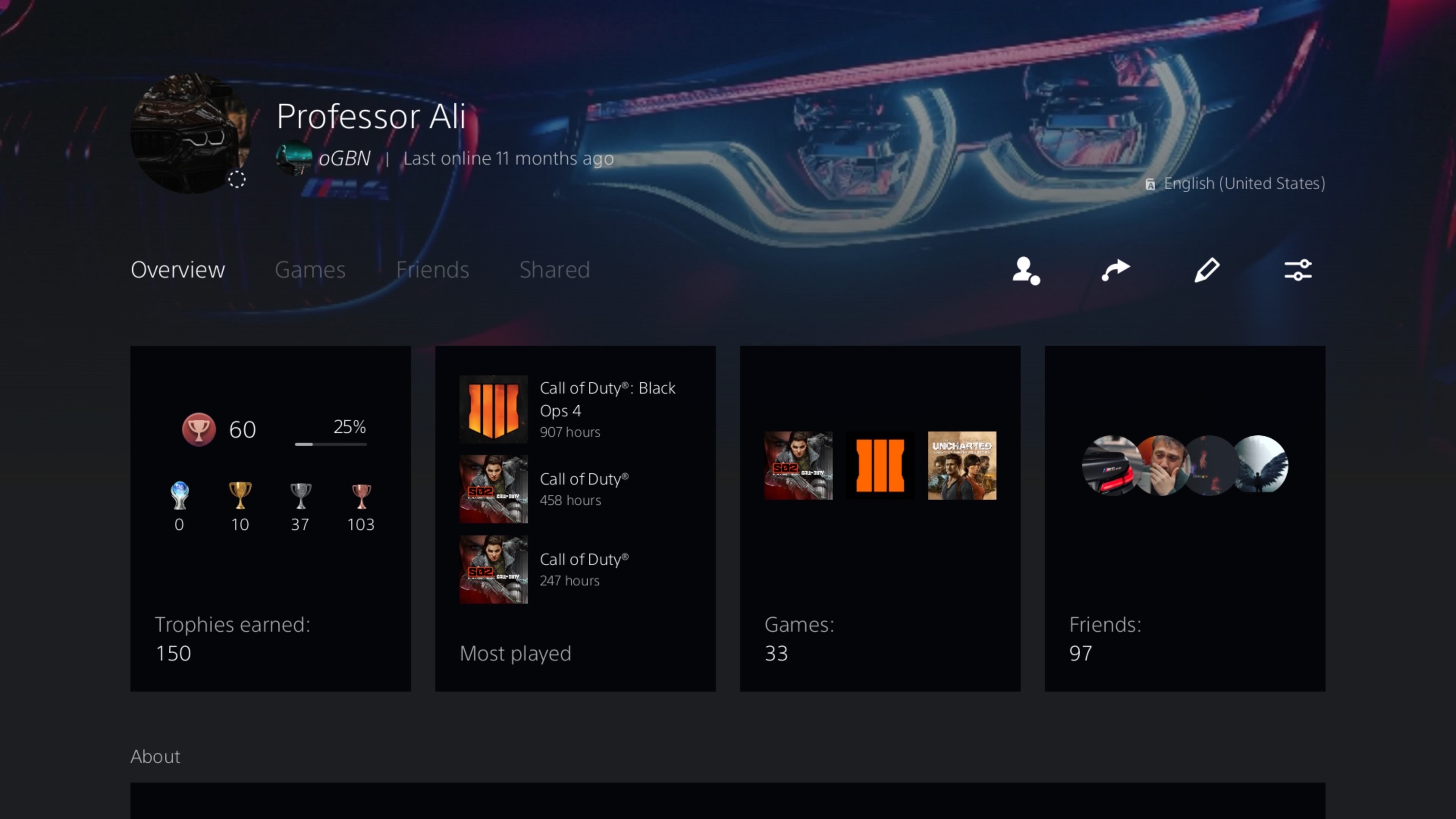Image resolution: width=1456 pixels, height=819 pixels.
Task: Click the share profile arrow icon
Action: pyautogui.click(x=1116, y=270)
